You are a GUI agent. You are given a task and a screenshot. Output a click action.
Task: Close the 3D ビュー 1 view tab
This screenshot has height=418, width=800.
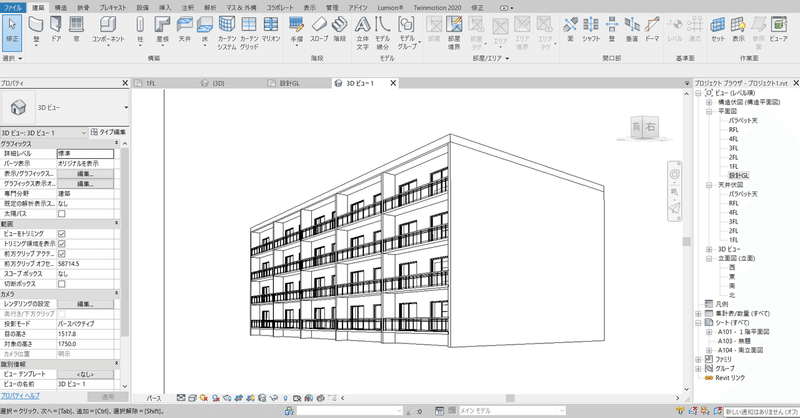click(393, 83)
